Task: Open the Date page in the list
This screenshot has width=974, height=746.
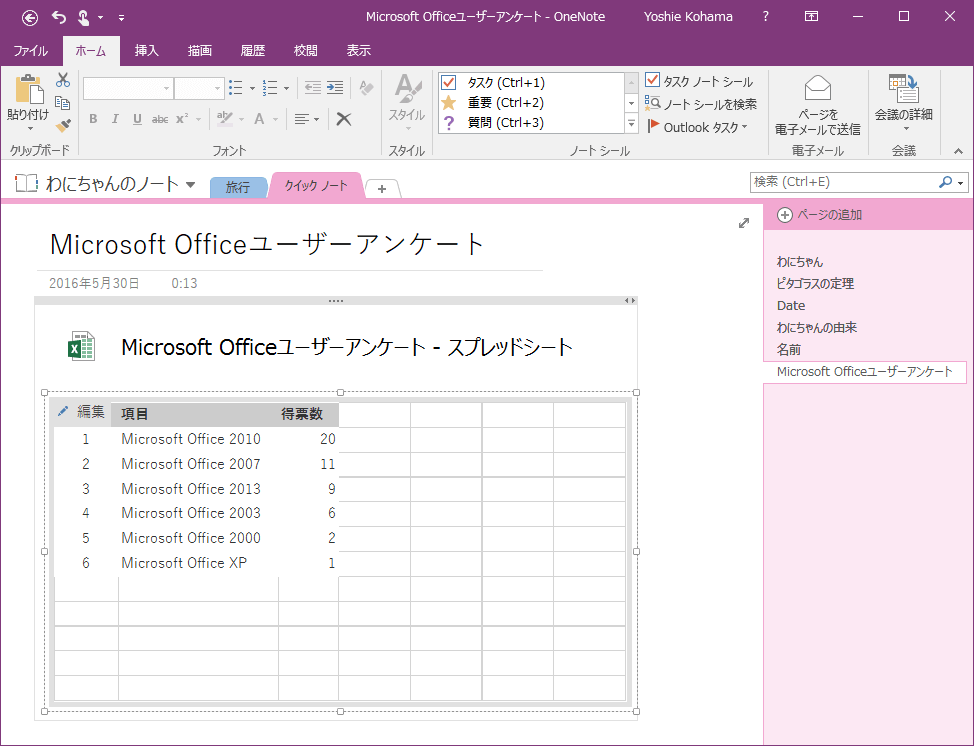Action: pos(791,306)
